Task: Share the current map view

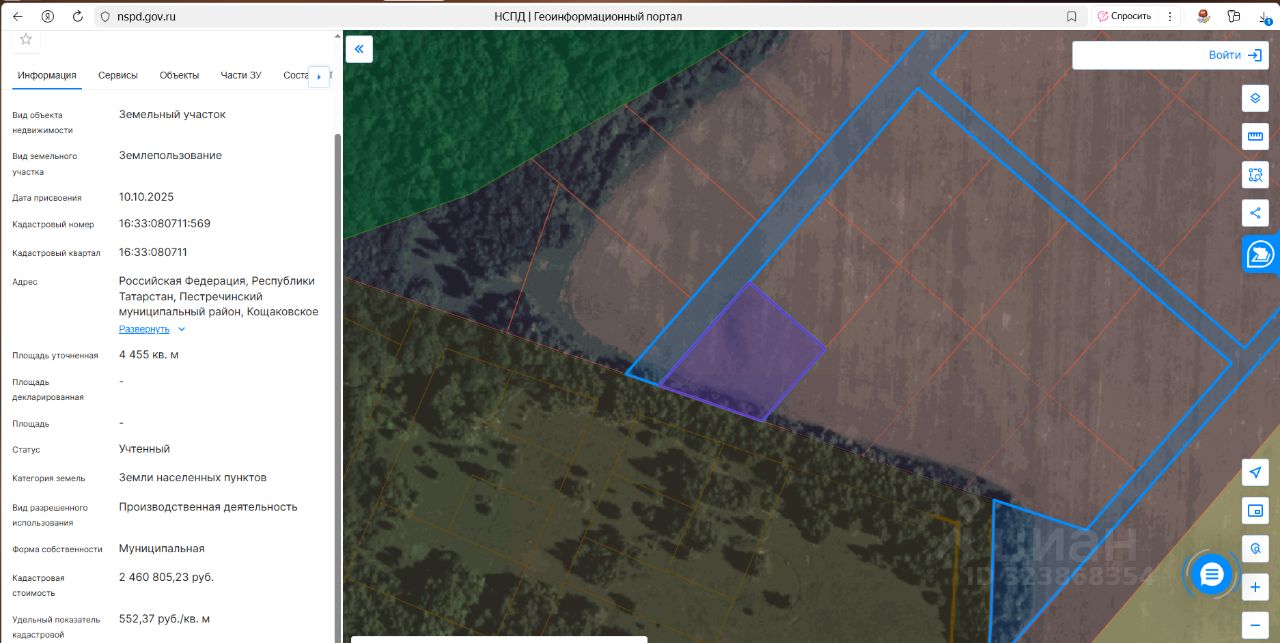Action: [x=1255, y=213]
